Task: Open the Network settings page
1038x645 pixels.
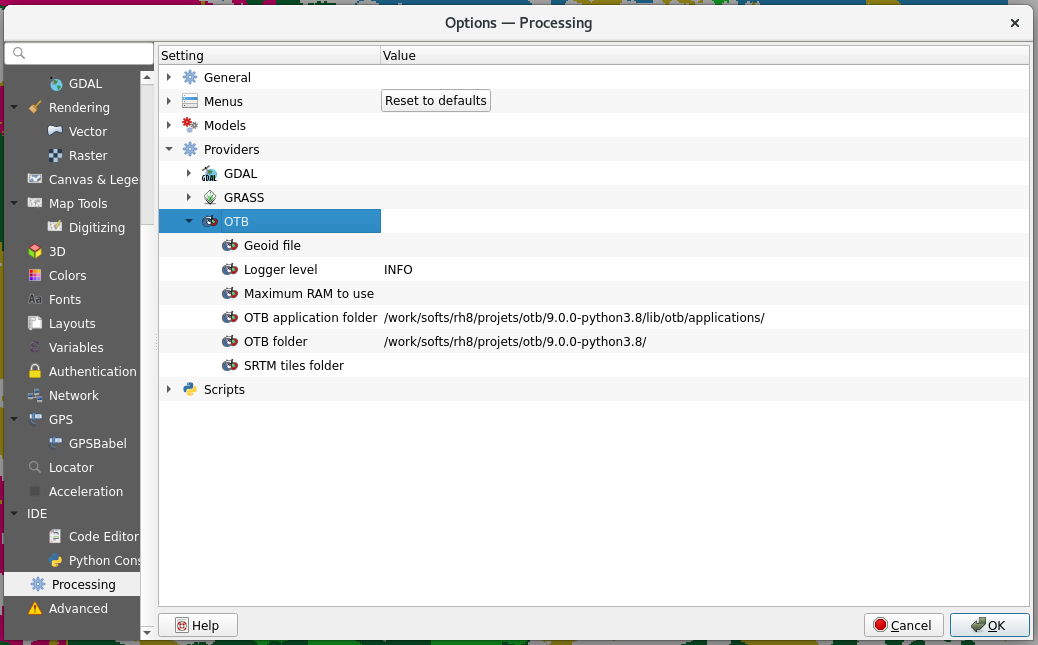Action: 73,395
